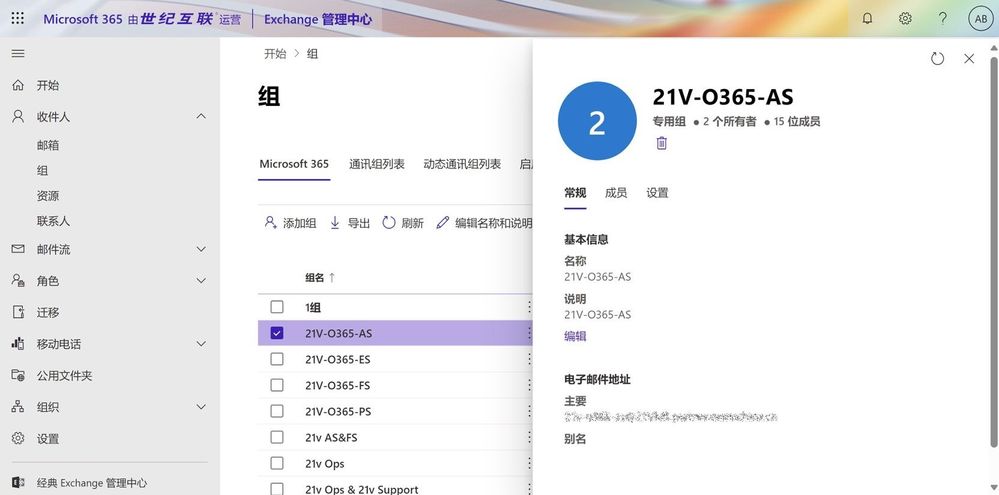Switch to the 通讯组列表 tab
999x495 pixels.
(x=377, y=164)
